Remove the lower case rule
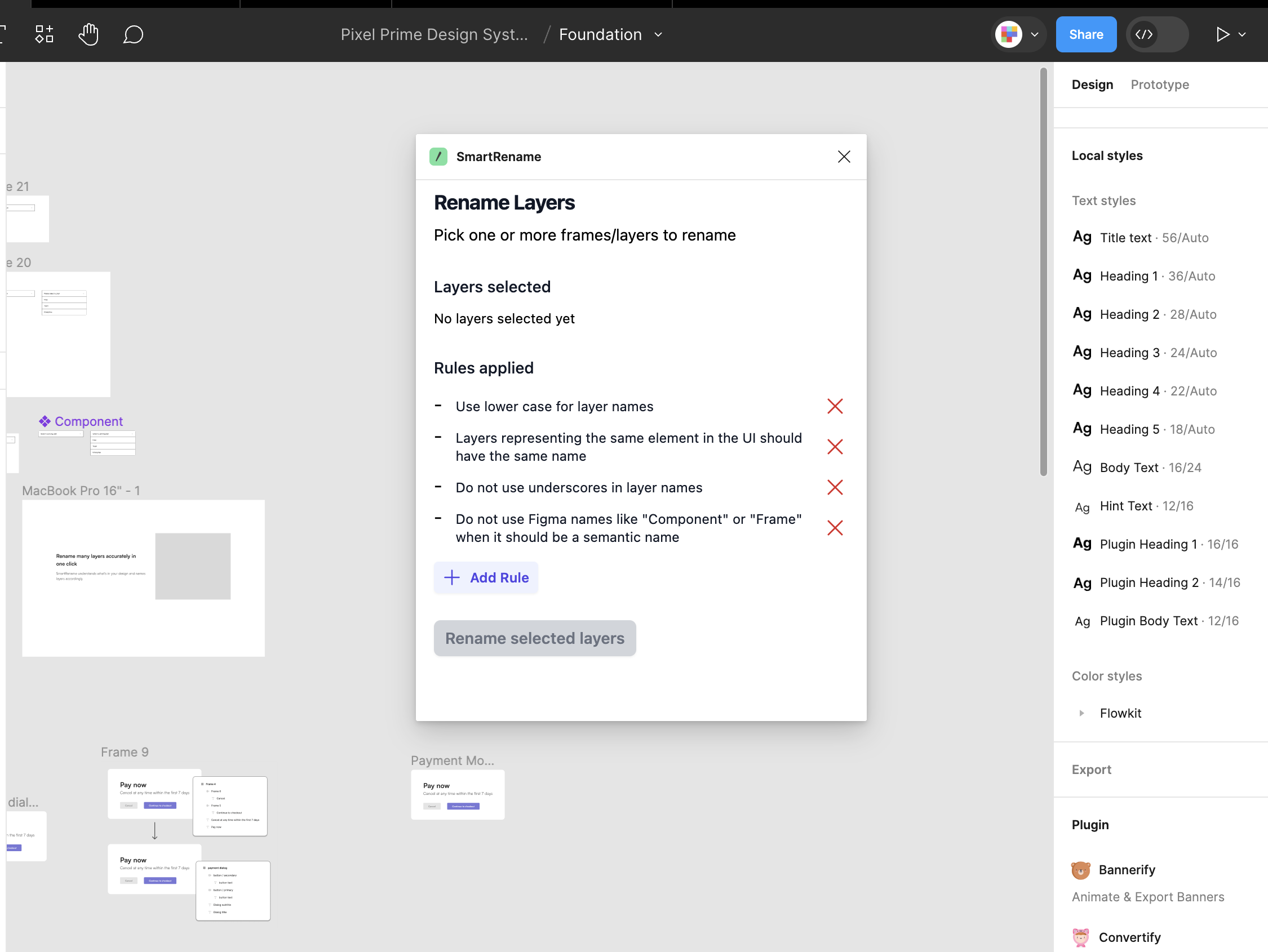Viewport: 1268px width, 952px height. click(x=835, y=406)
